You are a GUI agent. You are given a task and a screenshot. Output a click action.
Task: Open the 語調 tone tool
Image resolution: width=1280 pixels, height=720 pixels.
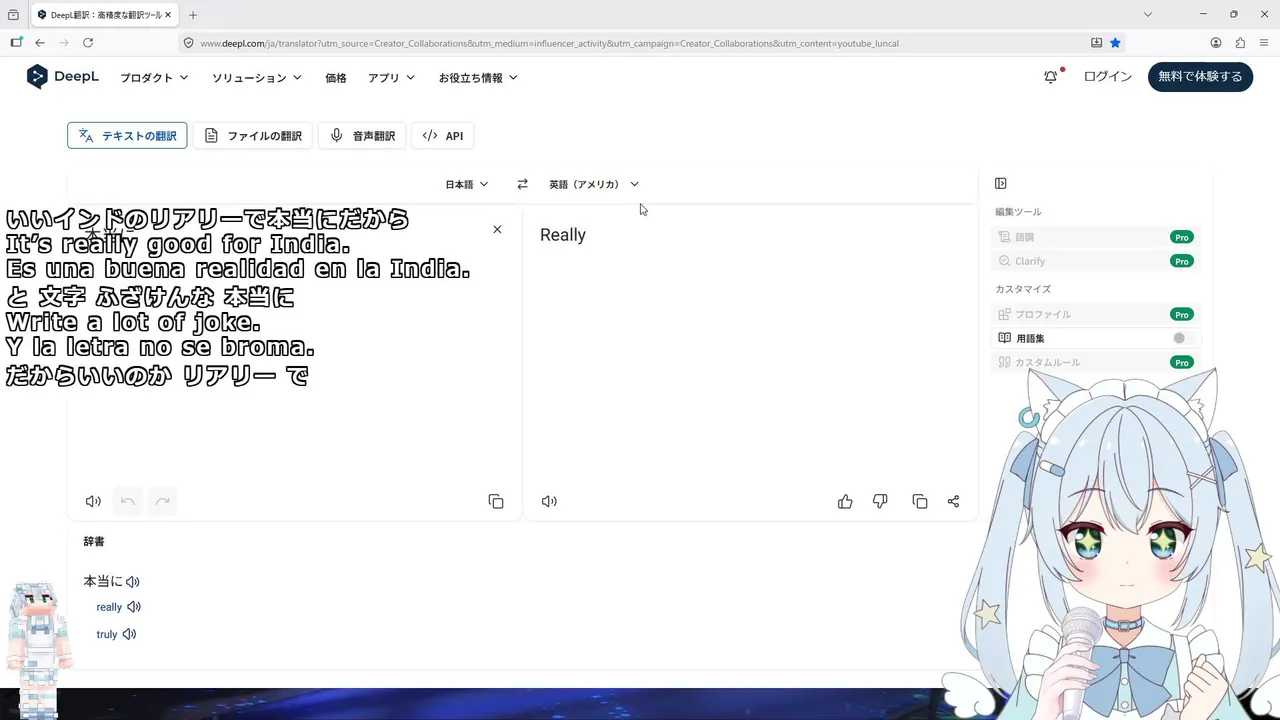(x=1096, y=237)
